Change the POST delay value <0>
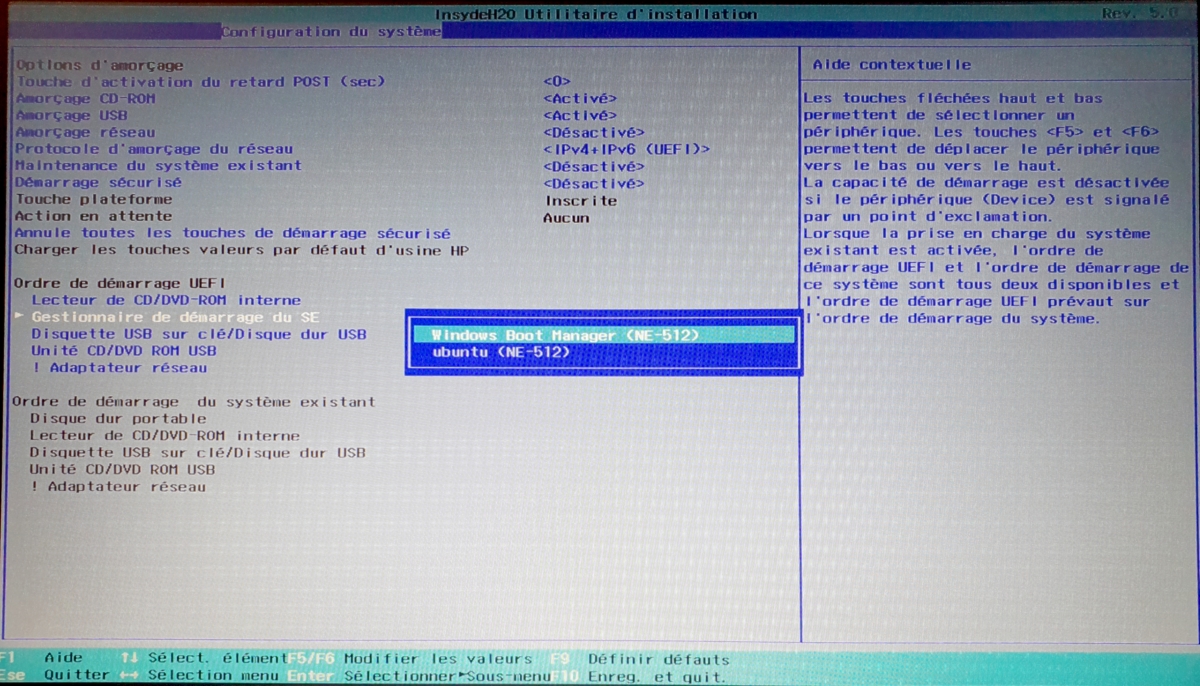This screenshot has width=1200, height=686. pyautogui.click(x=557, y=81)
